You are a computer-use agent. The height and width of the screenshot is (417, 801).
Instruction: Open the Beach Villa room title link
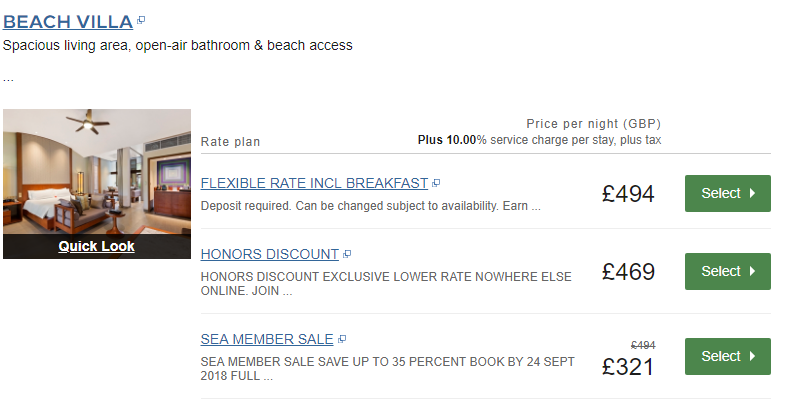click(67, 21)
